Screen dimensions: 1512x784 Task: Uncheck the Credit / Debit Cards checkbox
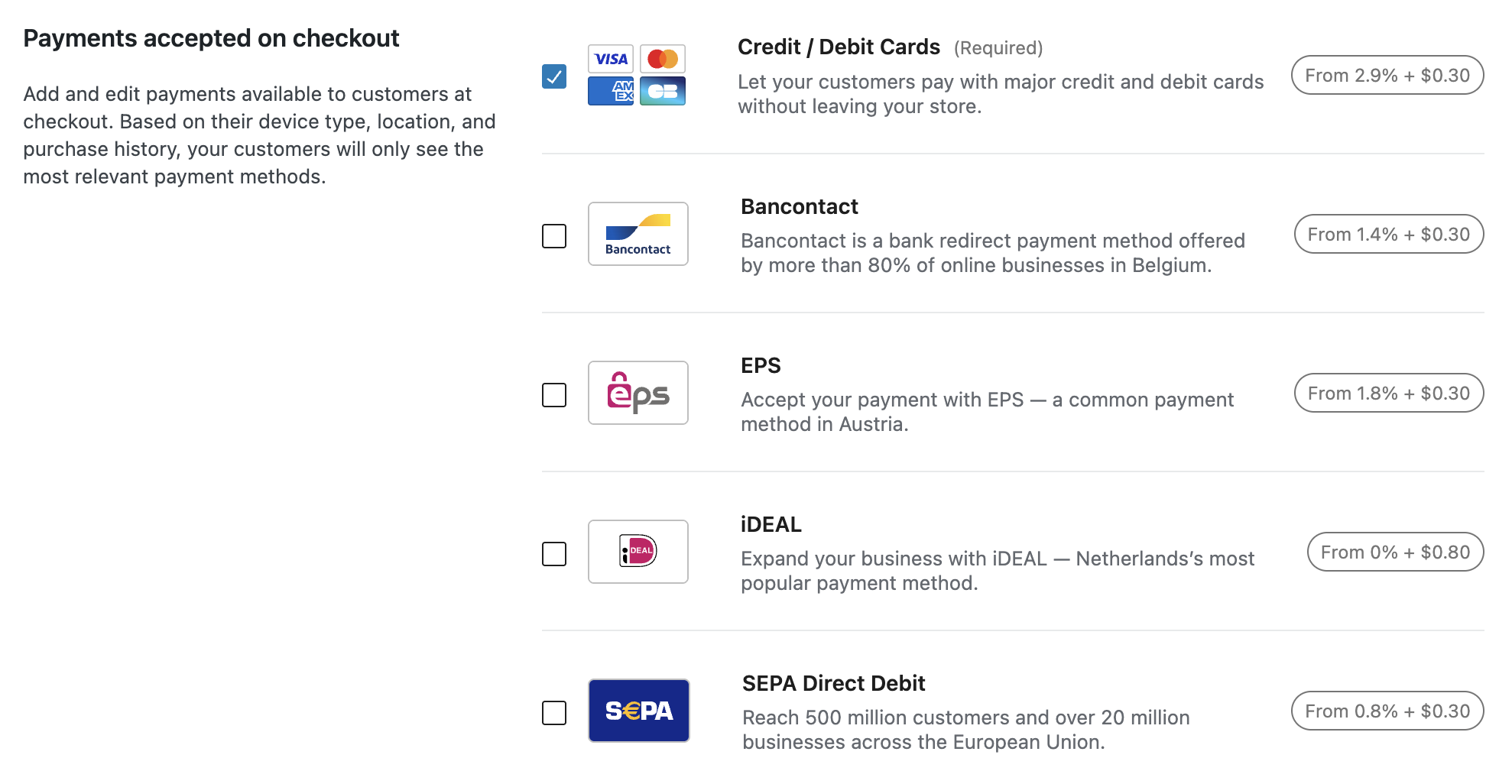pyautogui.click(x=554, y=76)
